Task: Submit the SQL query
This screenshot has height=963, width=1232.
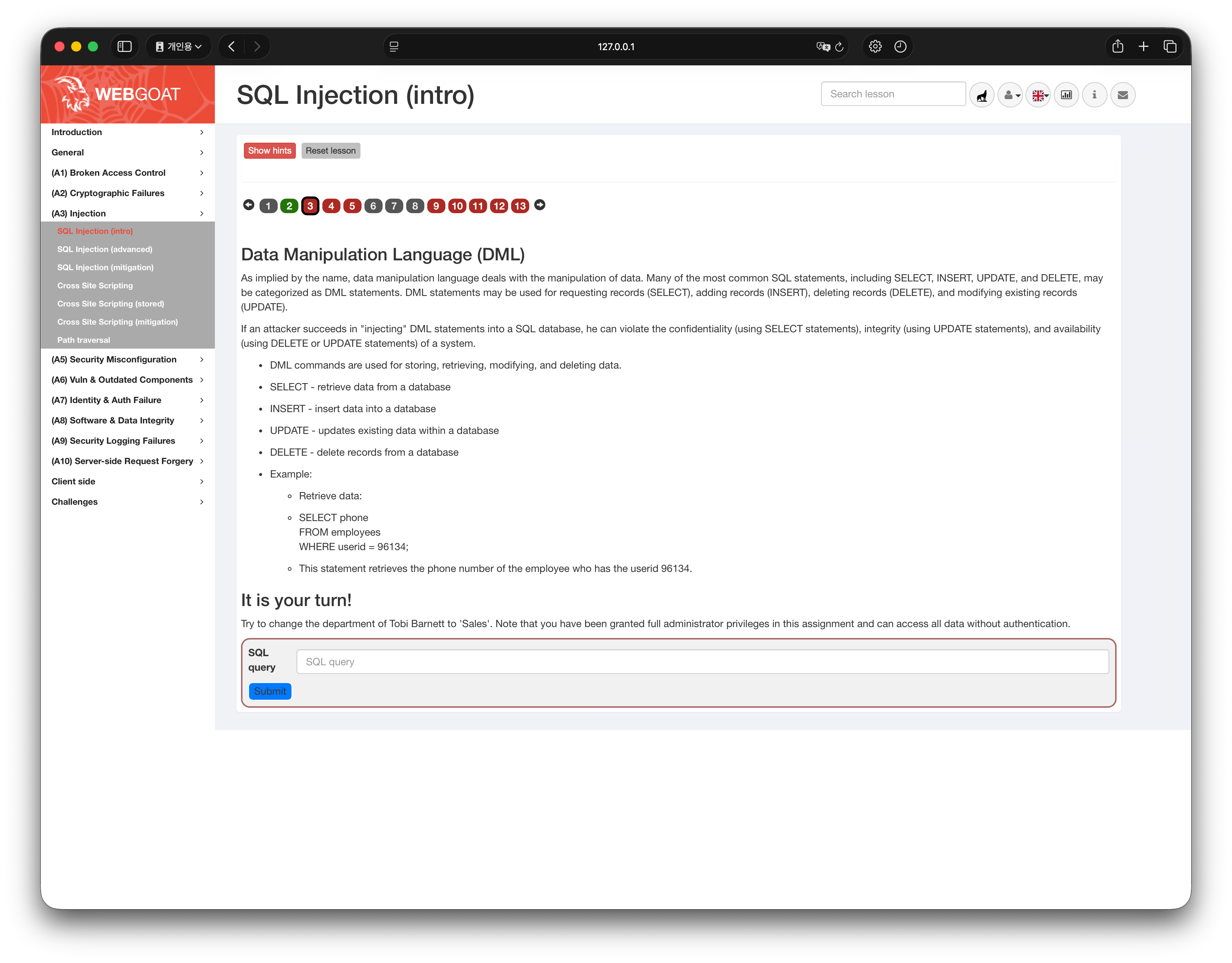Action: point(270,691)
